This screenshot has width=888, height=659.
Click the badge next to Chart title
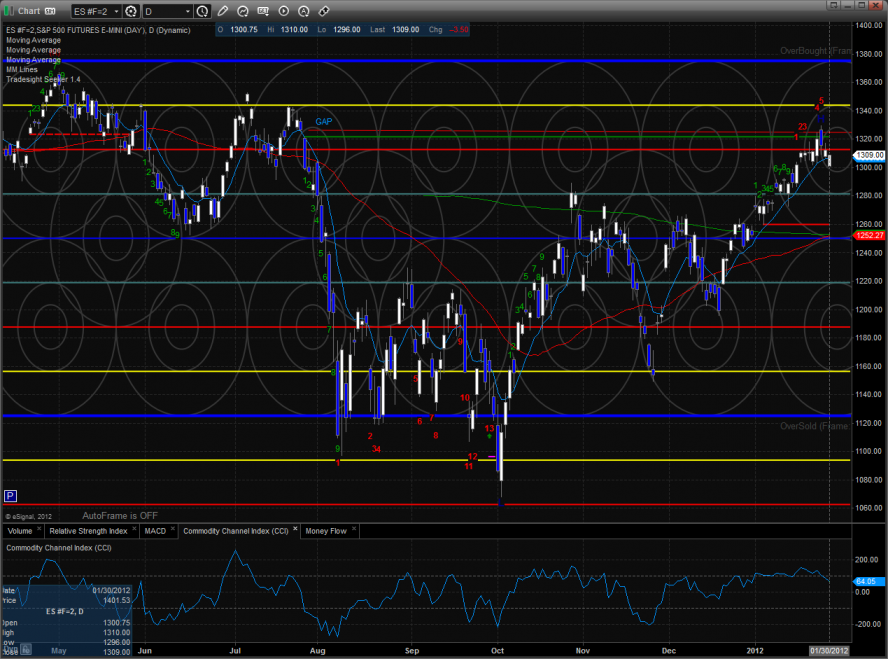pos(50,11)
